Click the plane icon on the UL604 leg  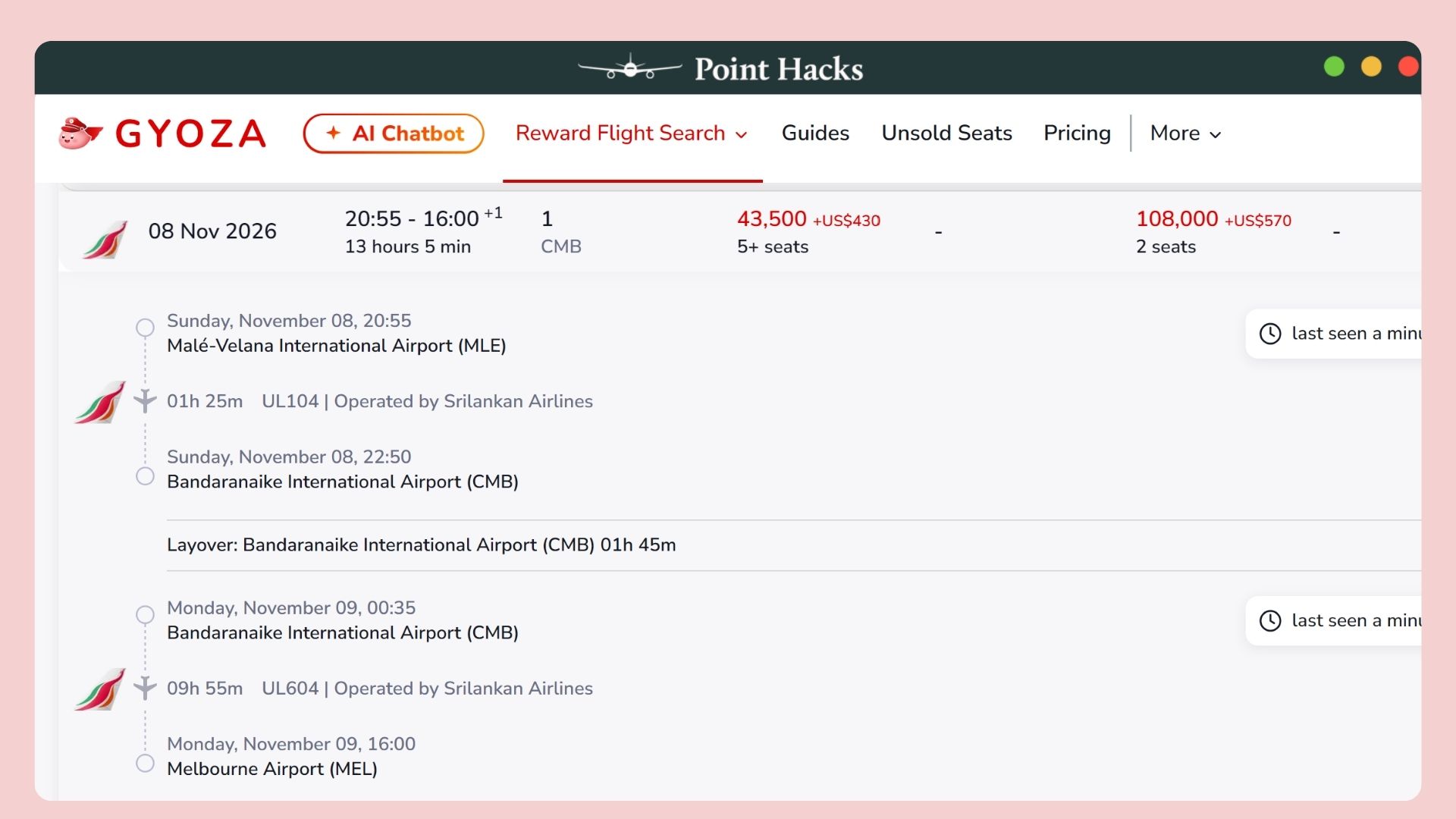point(145,688)
